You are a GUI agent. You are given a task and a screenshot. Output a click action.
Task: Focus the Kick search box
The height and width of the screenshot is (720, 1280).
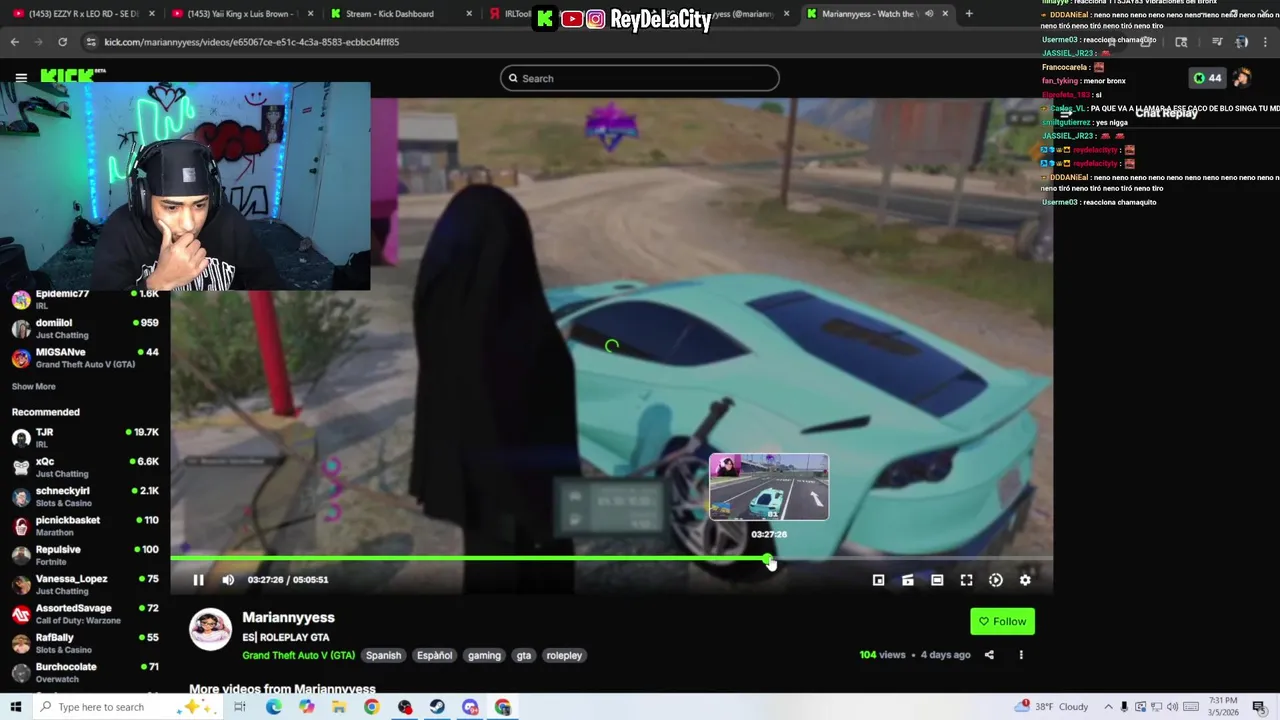click(640, 78)
